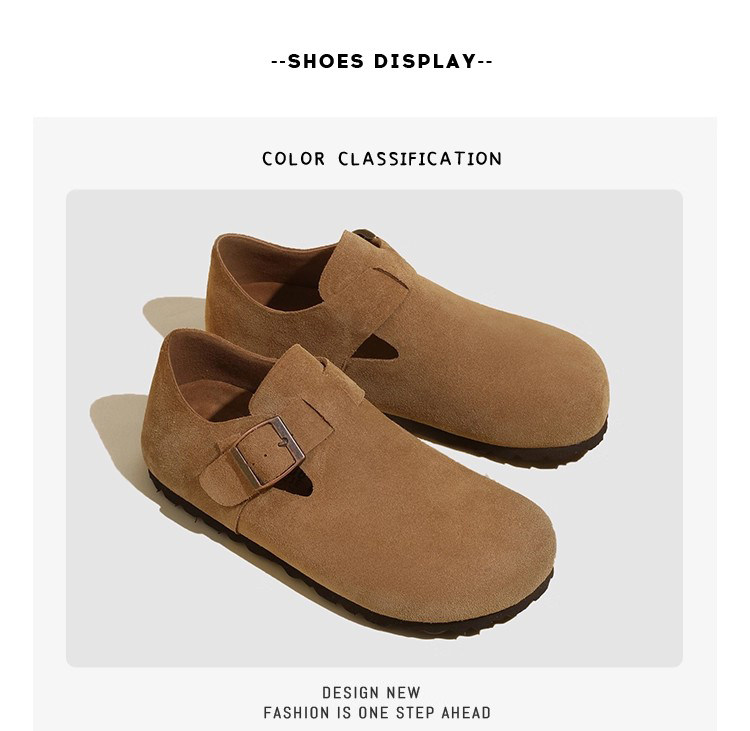Click the metal buckle on the front shoe
The width and height of the screenshot is (750, 731).
pyautogui.click(x=268, y=451)
